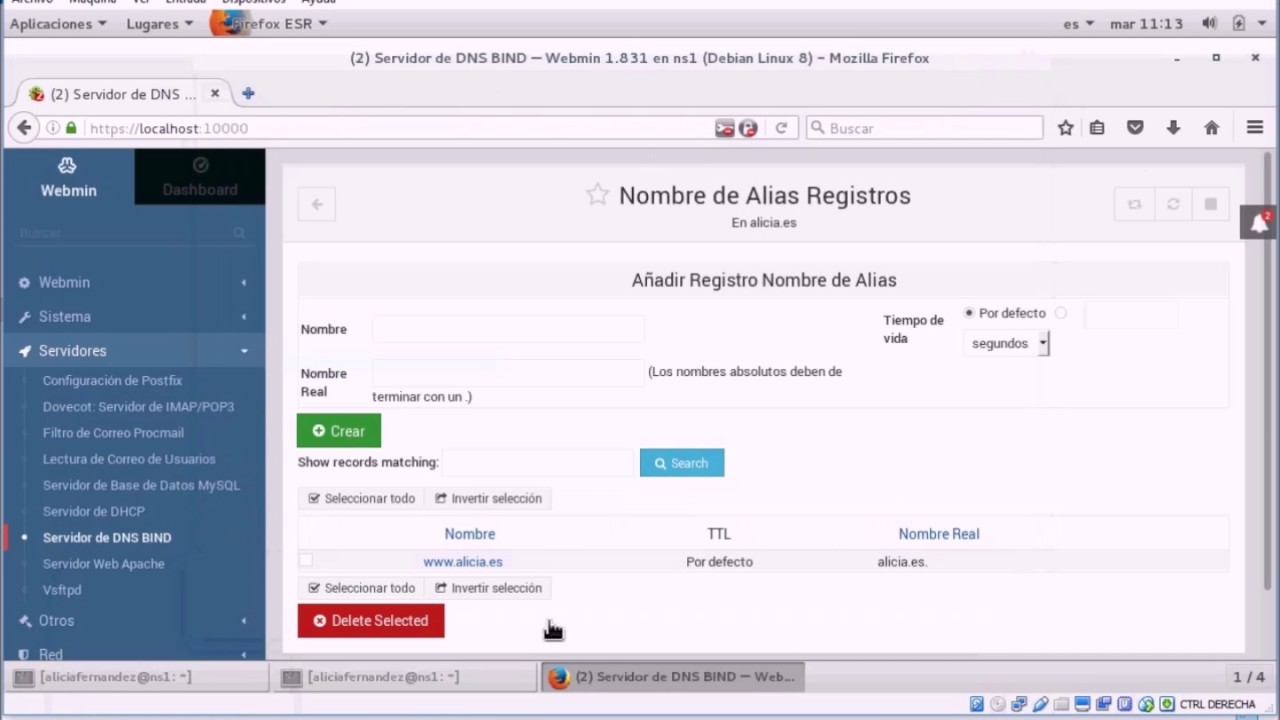Click lower 'Seleccionar todo' button
This screenshot has height=720, width=1280.
click(x=361, y=588)
